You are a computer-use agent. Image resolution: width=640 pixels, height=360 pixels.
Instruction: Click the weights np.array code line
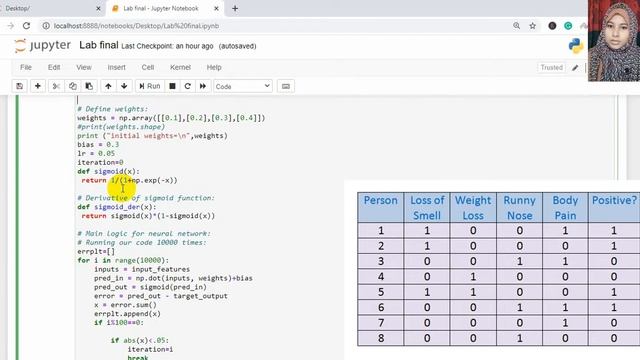171,118
